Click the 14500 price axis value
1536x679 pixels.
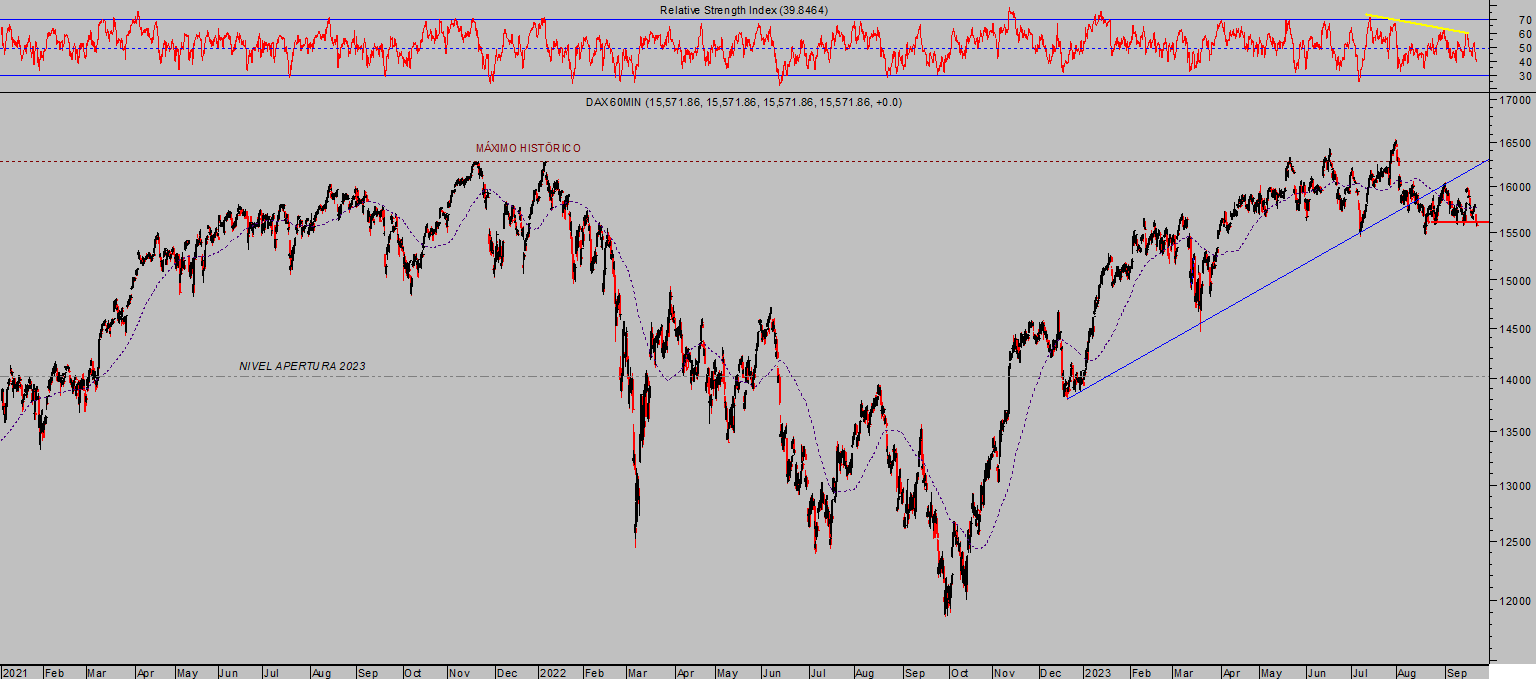(1516, 329)
